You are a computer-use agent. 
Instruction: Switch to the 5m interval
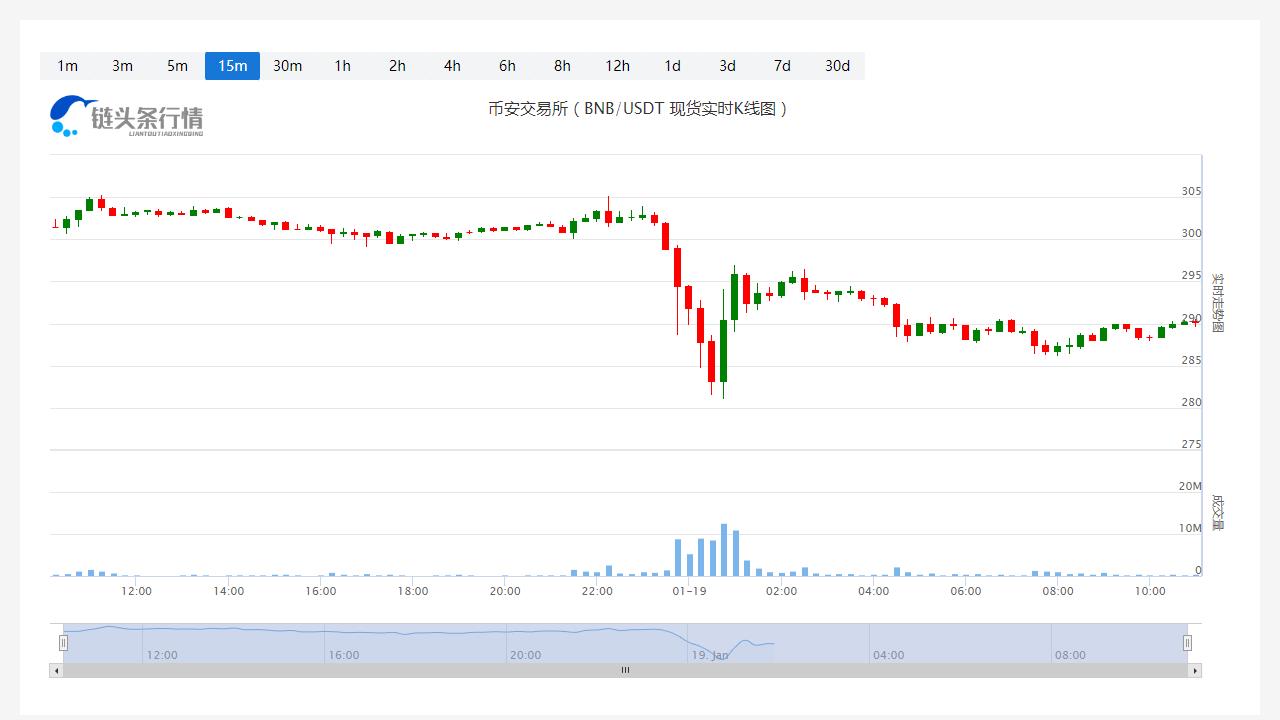click(x=177, y=66)
